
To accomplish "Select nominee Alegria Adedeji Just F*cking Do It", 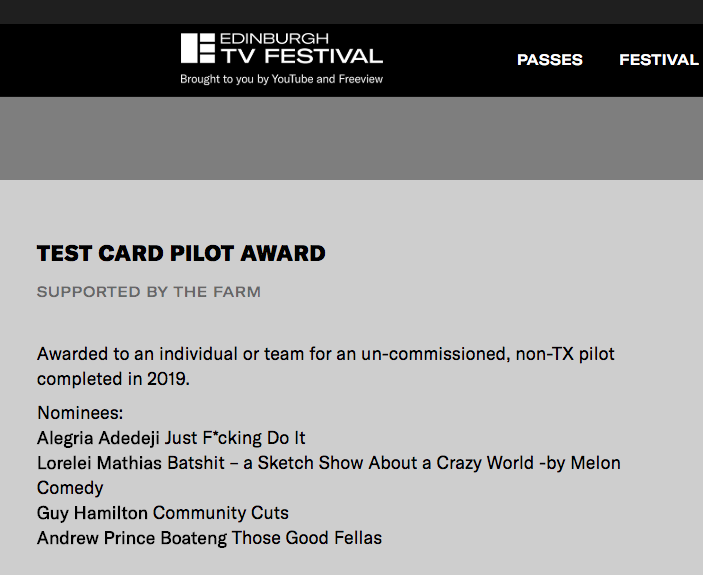I will [x=171, y=438].
